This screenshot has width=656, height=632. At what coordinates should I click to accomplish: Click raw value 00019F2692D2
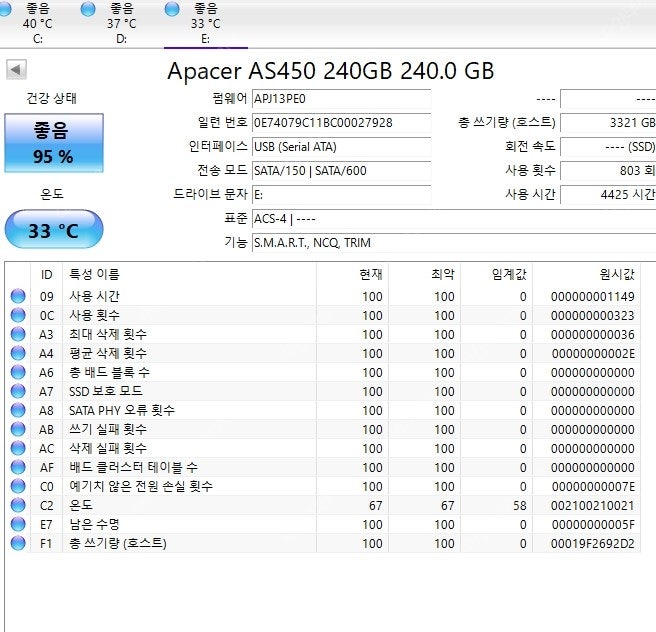[x=593, y=544]
